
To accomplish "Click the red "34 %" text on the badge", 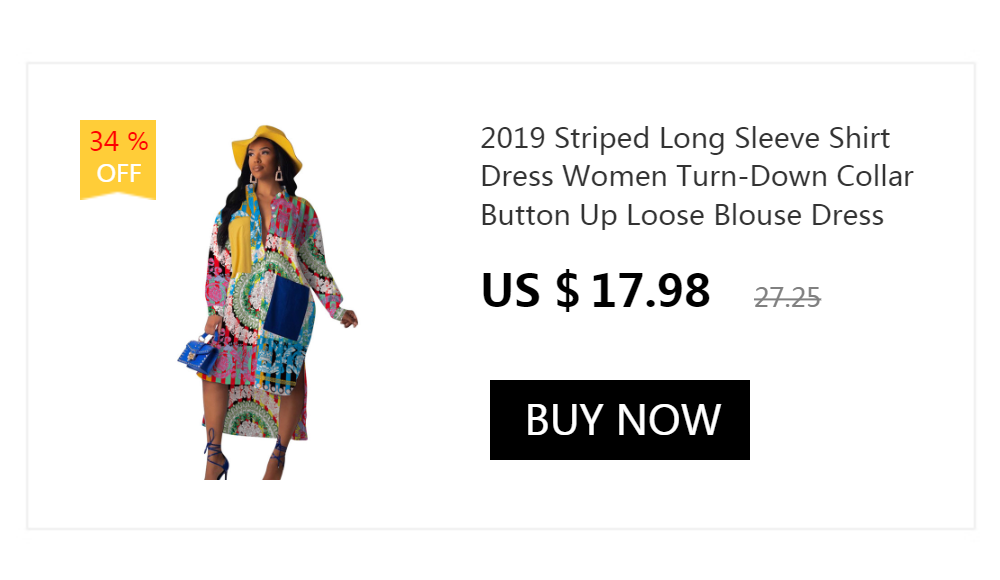I will tap(118, 142).
